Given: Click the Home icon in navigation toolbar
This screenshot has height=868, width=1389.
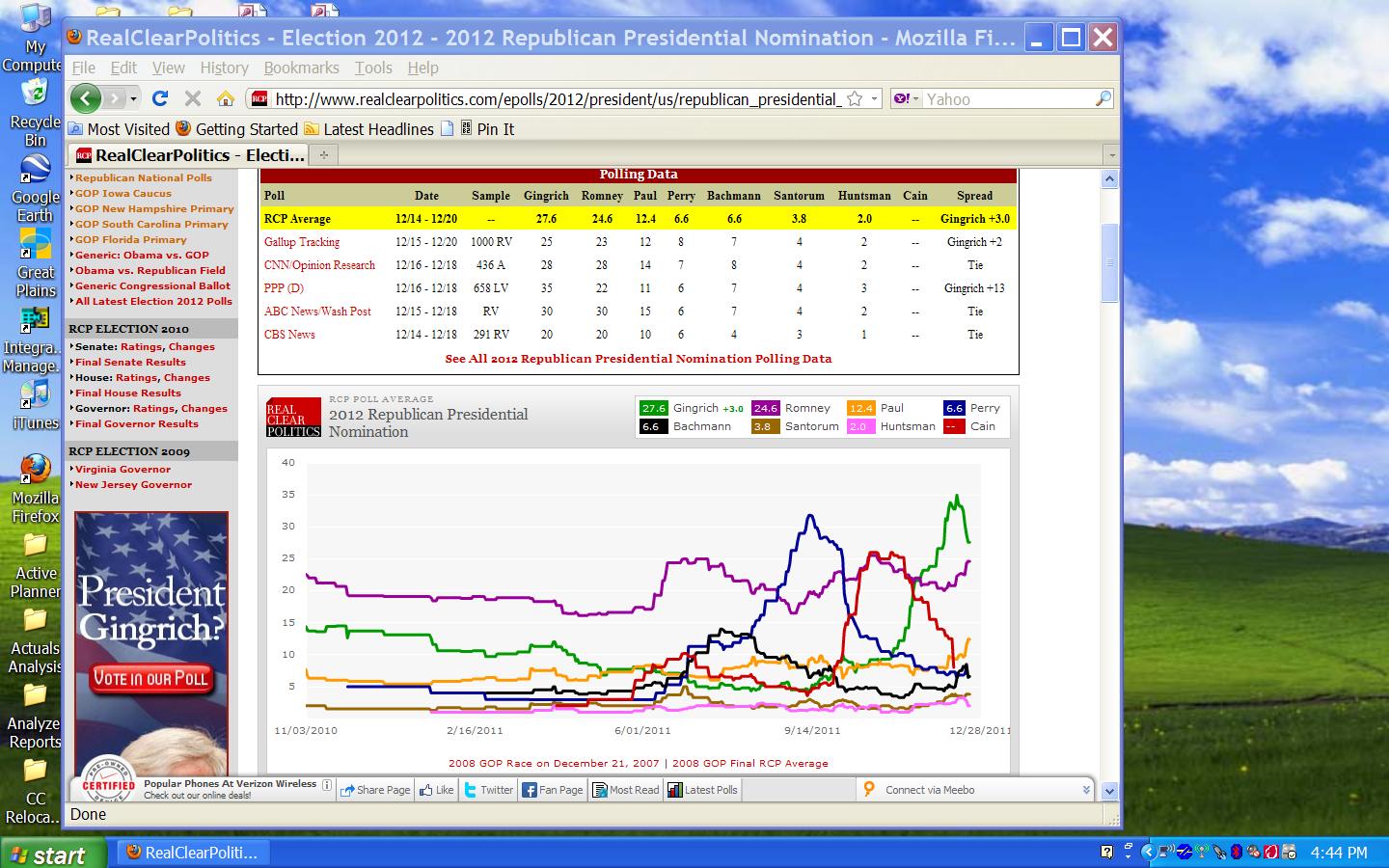Looking at the screenshot, I should [226, 98].
